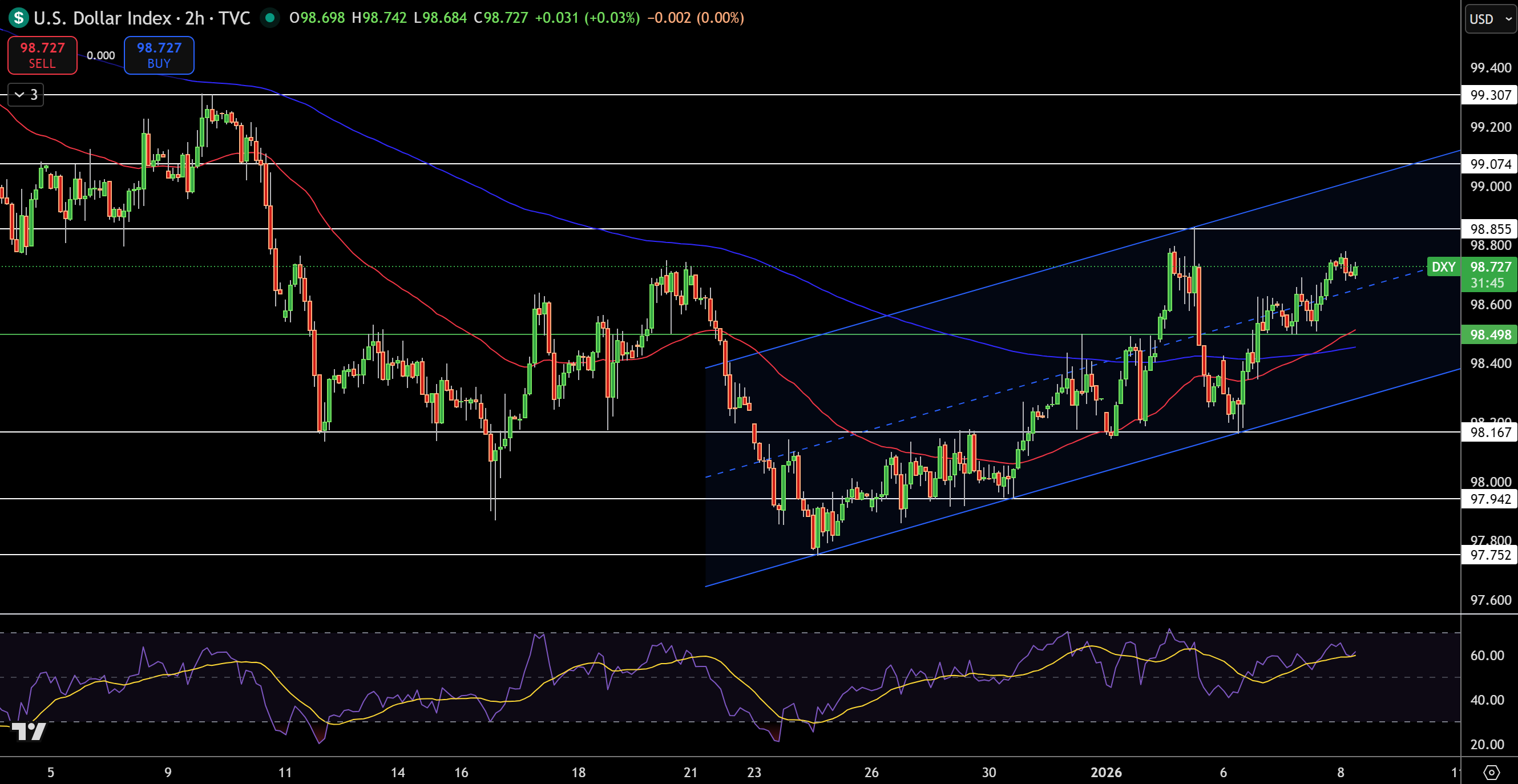1518x784 pixels.
Task: Click the green market status dot
Action: pos(270,18)
